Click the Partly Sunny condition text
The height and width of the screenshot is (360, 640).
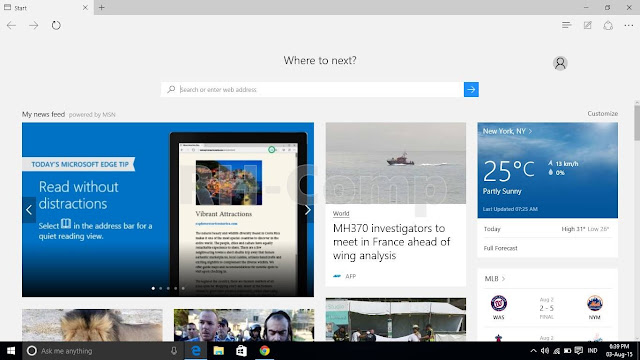click(x=502, y=191)
